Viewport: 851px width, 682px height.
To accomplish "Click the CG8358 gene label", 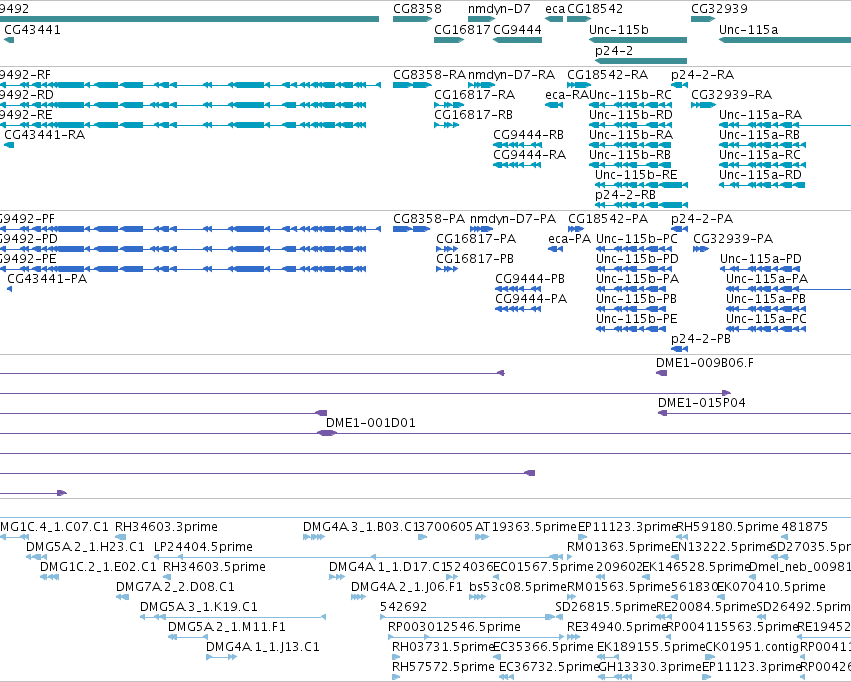I will (417, 9).
